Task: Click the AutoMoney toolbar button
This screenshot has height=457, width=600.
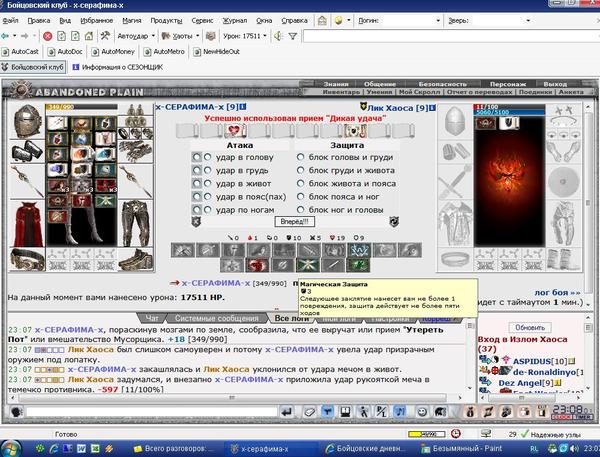Action: point(113,52)
